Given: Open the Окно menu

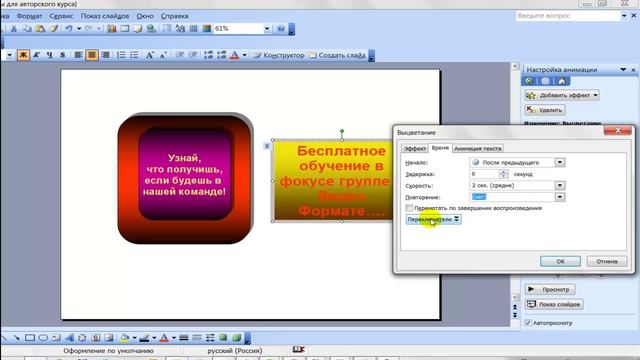Looking at the screenshot, I should [x=145, y=16].
